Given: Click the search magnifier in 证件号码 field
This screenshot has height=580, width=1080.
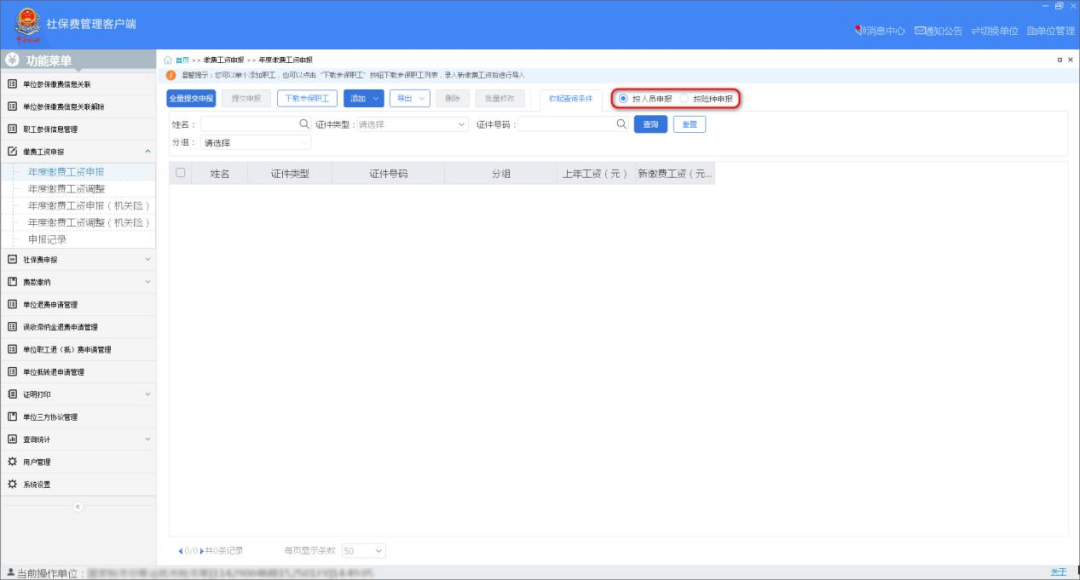Looking at the screenshot, I should [621, 124].
